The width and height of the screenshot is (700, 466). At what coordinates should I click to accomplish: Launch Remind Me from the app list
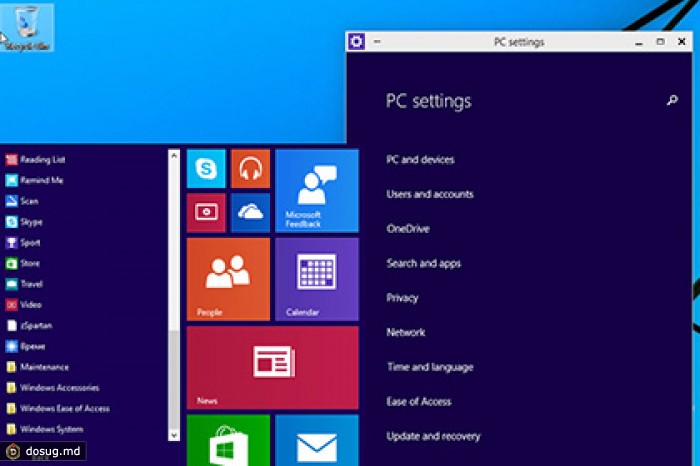coord(34,180)
